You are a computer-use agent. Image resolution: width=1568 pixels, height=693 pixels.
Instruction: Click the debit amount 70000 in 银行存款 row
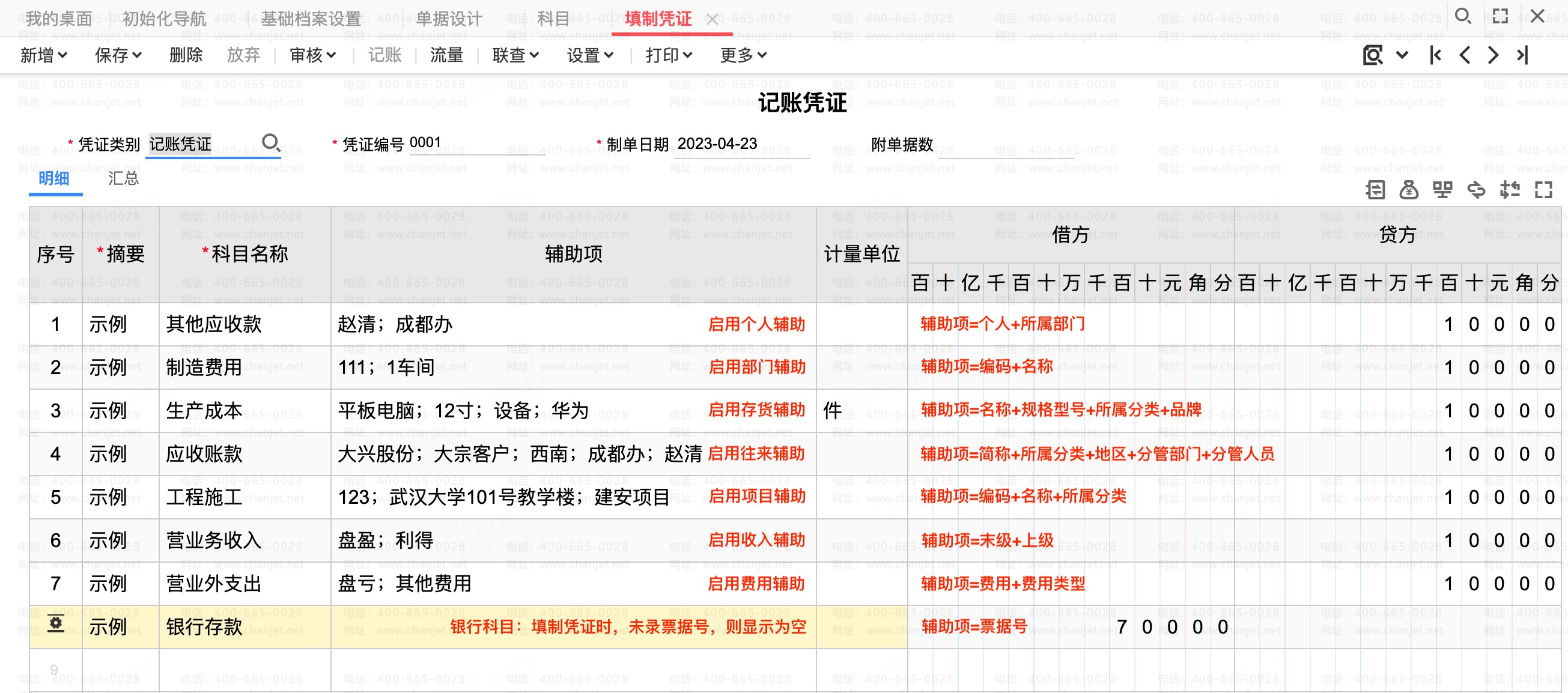coord(1171,627)
